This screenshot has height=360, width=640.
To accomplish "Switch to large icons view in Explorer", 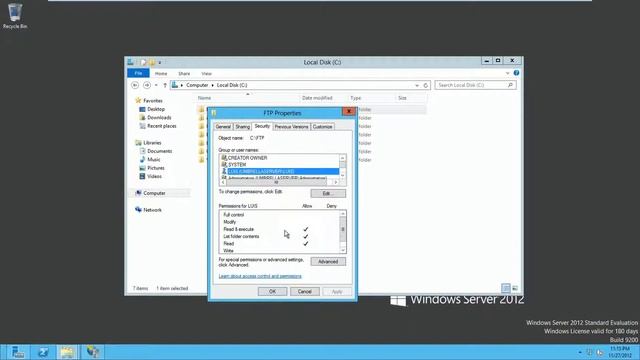I will click(x=515, y=288).
